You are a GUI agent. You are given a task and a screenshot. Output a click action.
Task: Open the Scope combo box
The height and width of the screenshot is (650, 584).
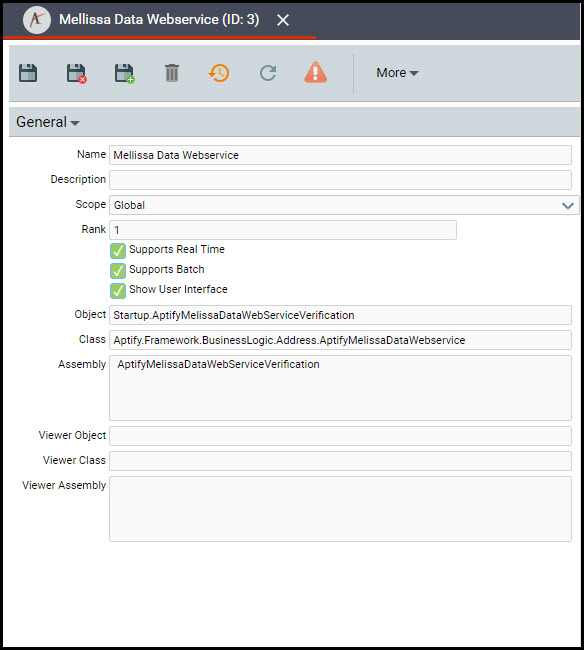click(x=344, y=205)
